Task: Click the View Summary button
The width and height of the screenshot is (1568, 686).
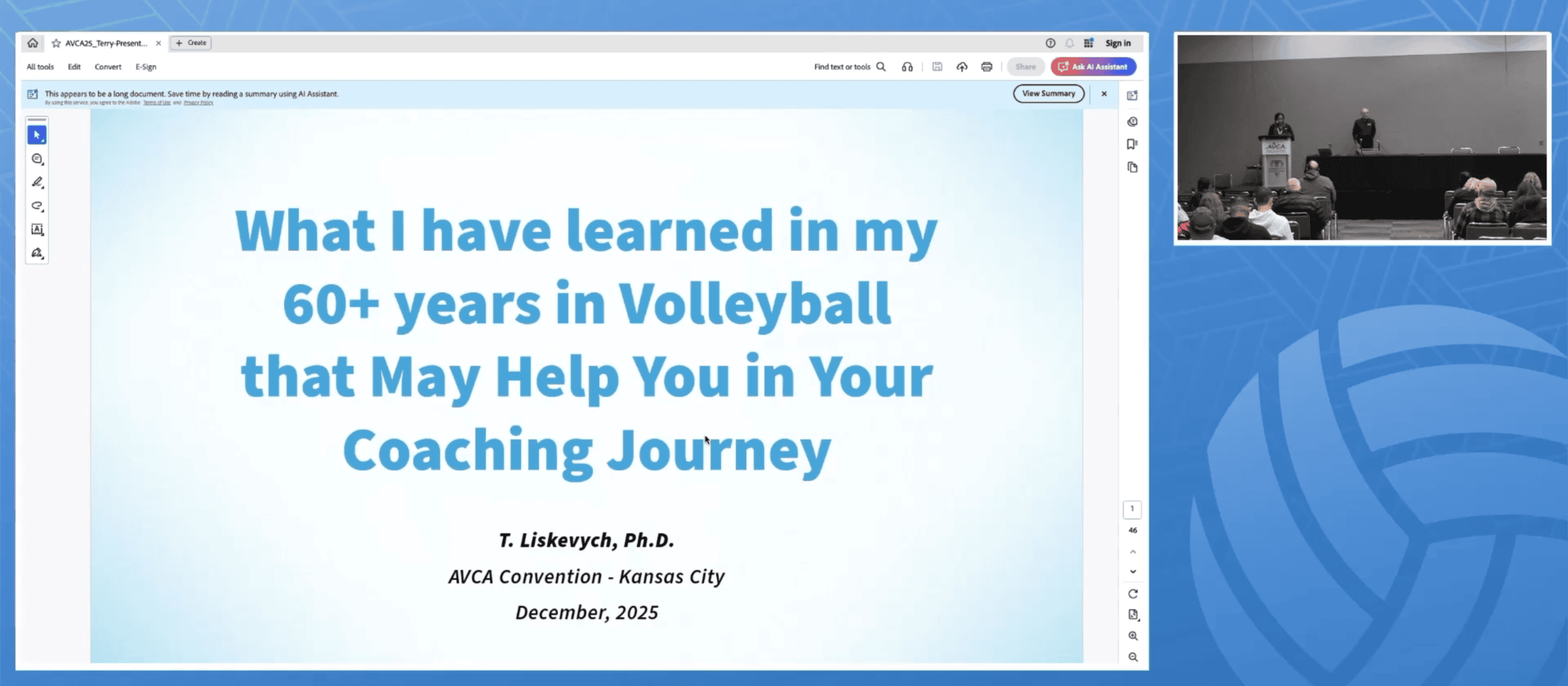Action: pyautogui.click(x=1049, y=93)
